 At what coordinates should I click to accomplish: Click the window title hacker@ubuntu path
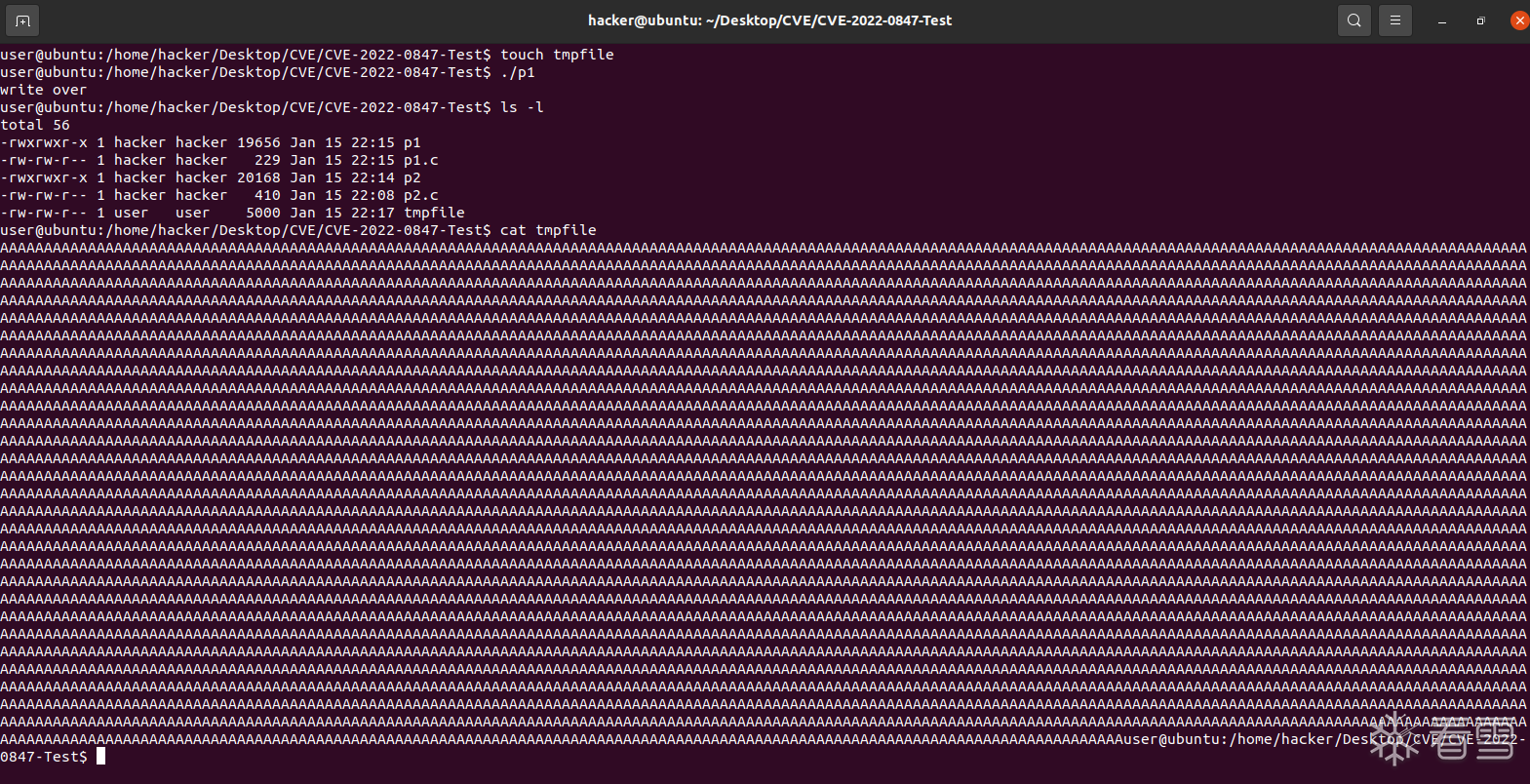pyautogui.click(x=769, y=20)
